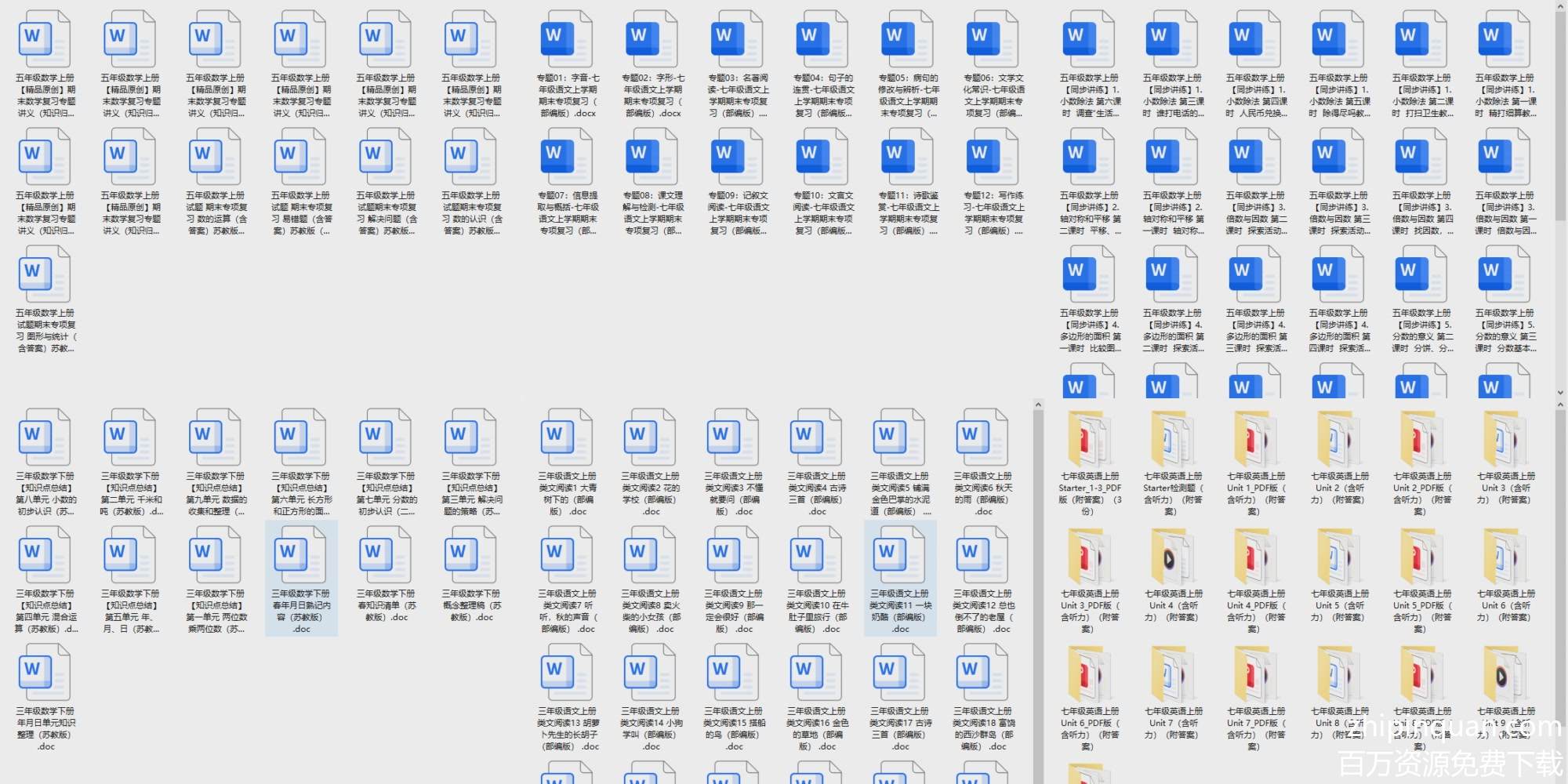Click label 类文阅读2 花的学校
Screen dimensions: 1568x784
tap(651, 494)
